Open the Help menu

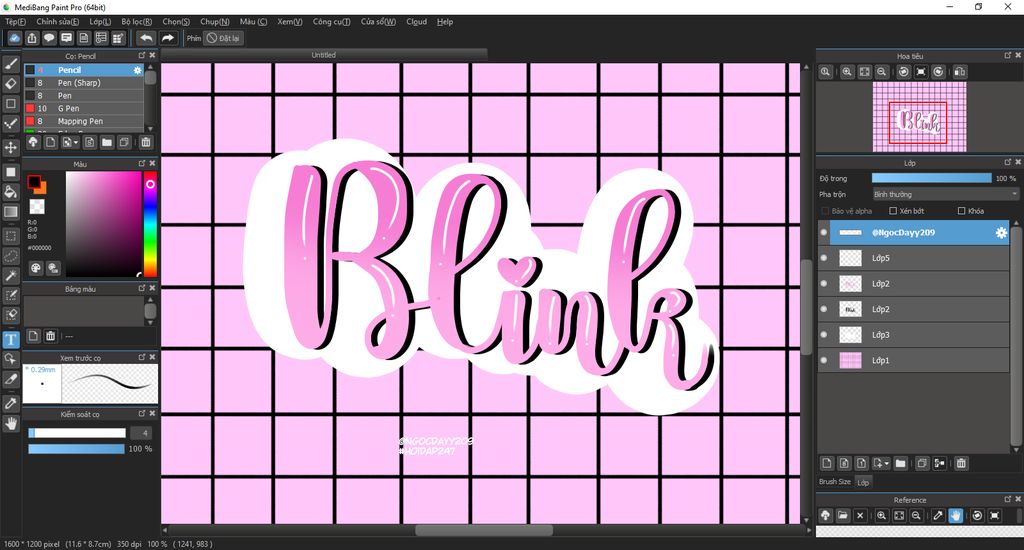445,22
